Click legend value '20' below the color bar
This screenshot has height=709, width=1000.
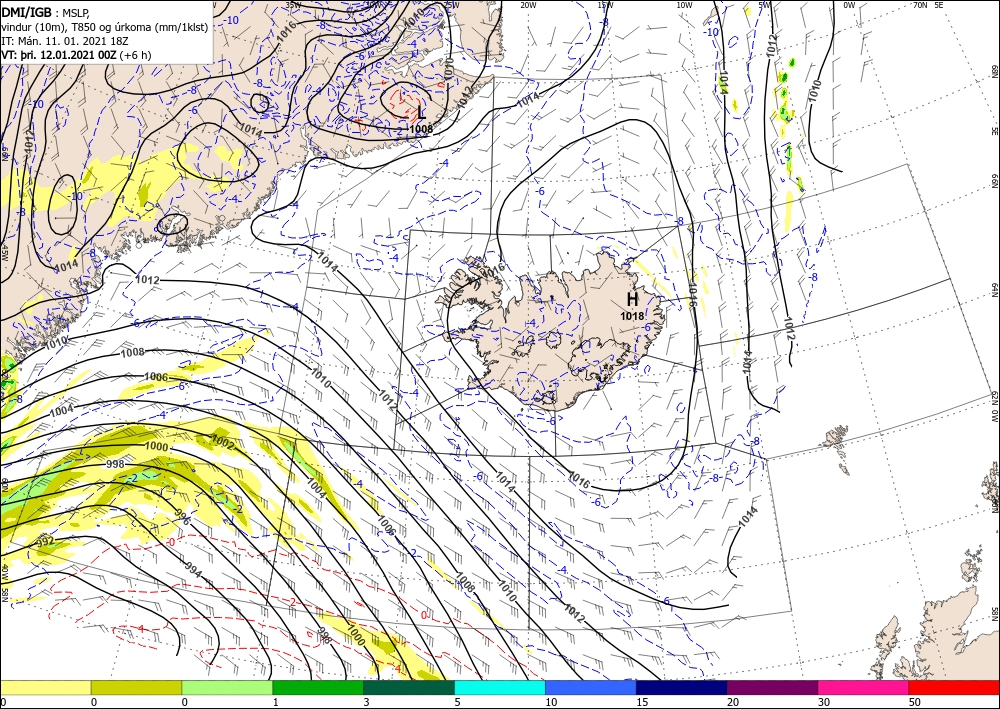[x=733, y=702]
